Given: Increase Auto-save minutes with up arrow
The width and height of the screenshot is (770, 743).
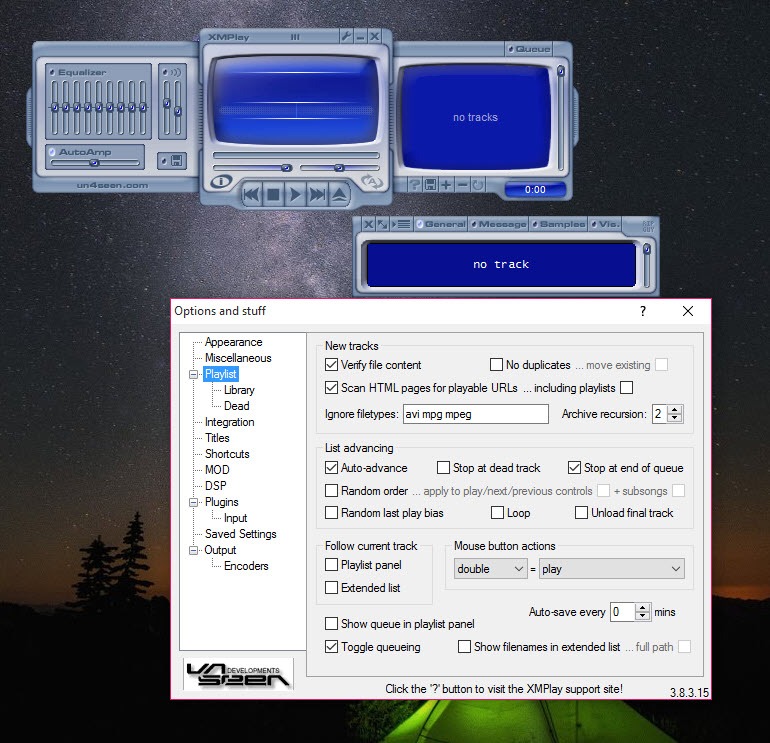Looking at the screenshot, I should coord(643,608).
